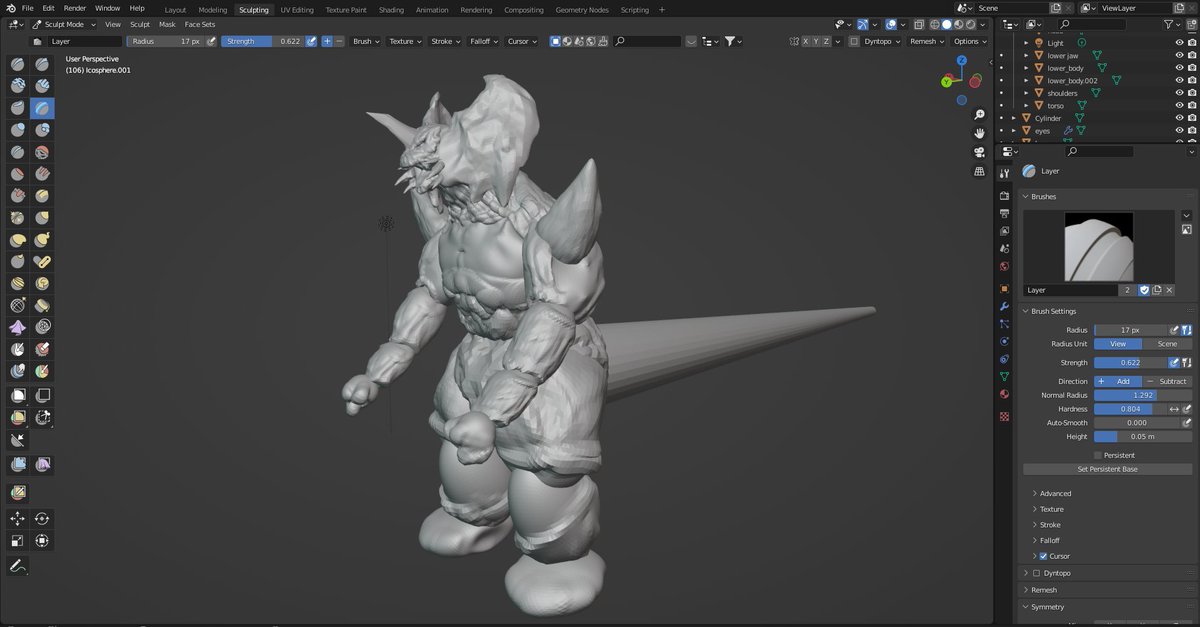1200x627 pixels.
Task: Click the Normal Radius slider
Action: click(x=1143, y=395)
